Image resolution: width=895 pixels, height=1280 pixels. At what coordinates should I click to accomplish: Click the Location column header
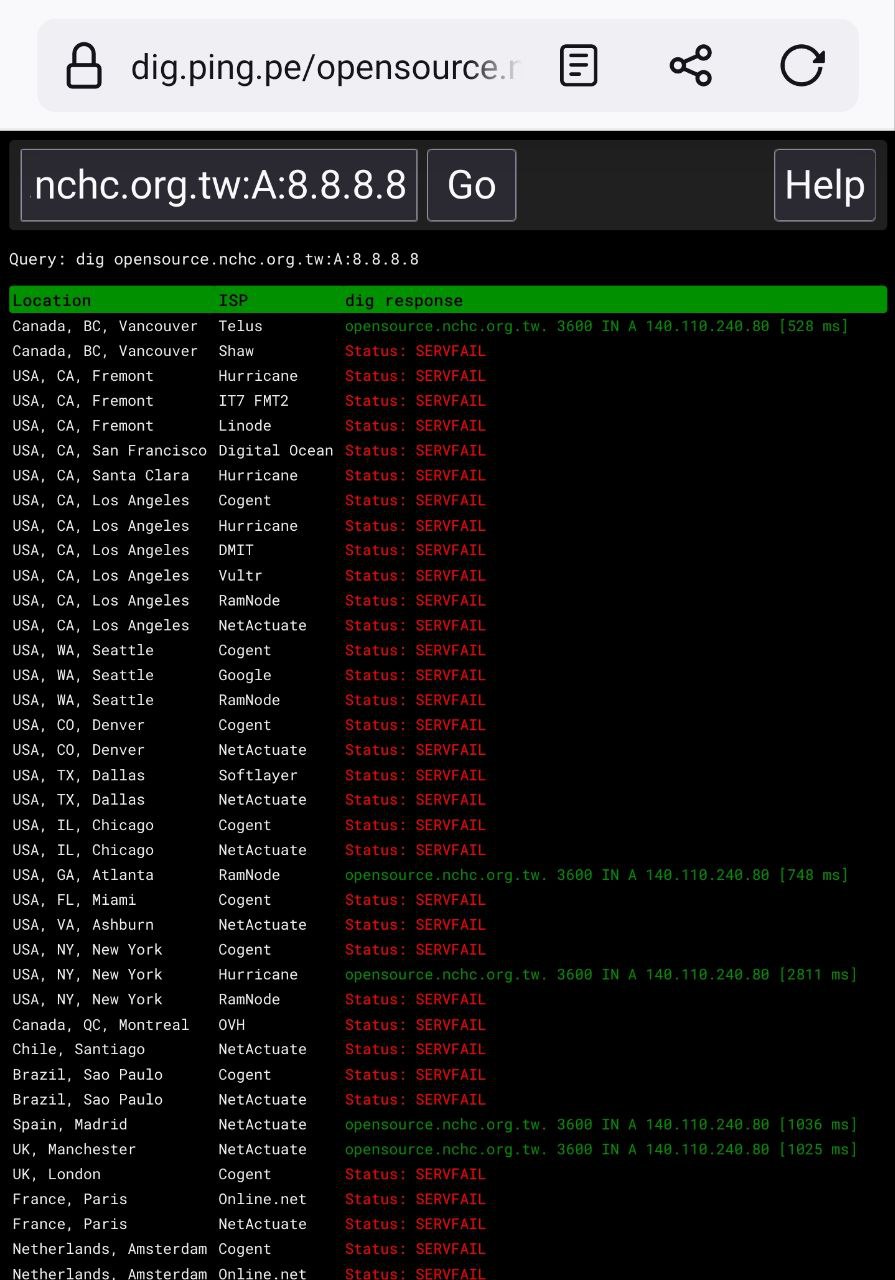coord(52,300)
